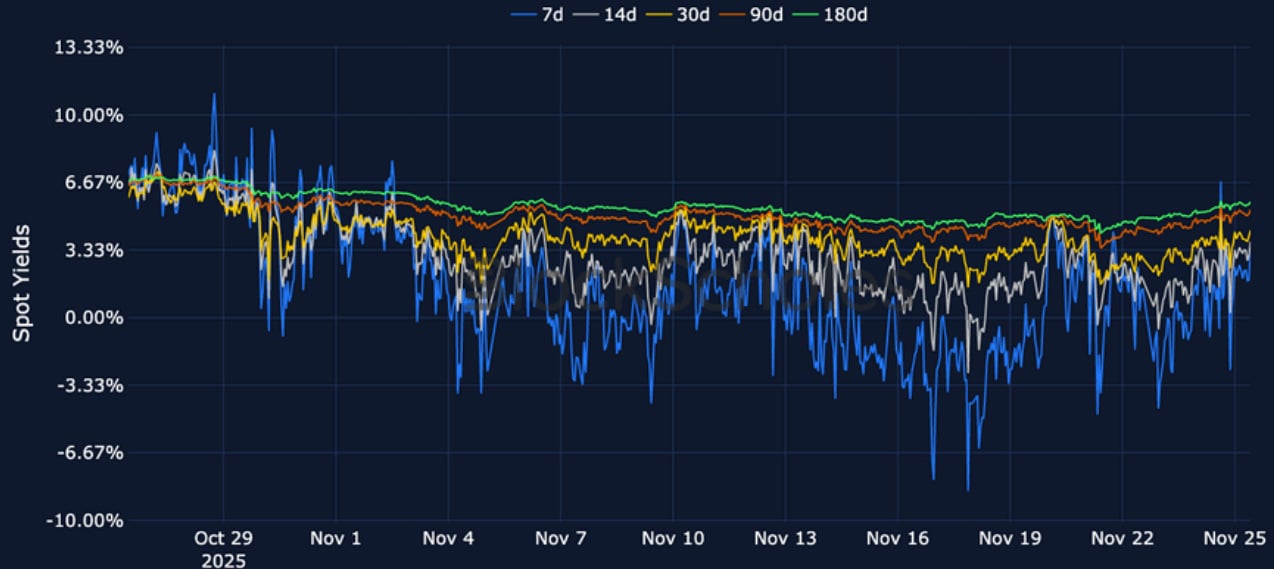Image resolution: width=1274 pixels, height=569 pixels.
Task: Click the Spot Yields axis title
Action: coord(21,283)
